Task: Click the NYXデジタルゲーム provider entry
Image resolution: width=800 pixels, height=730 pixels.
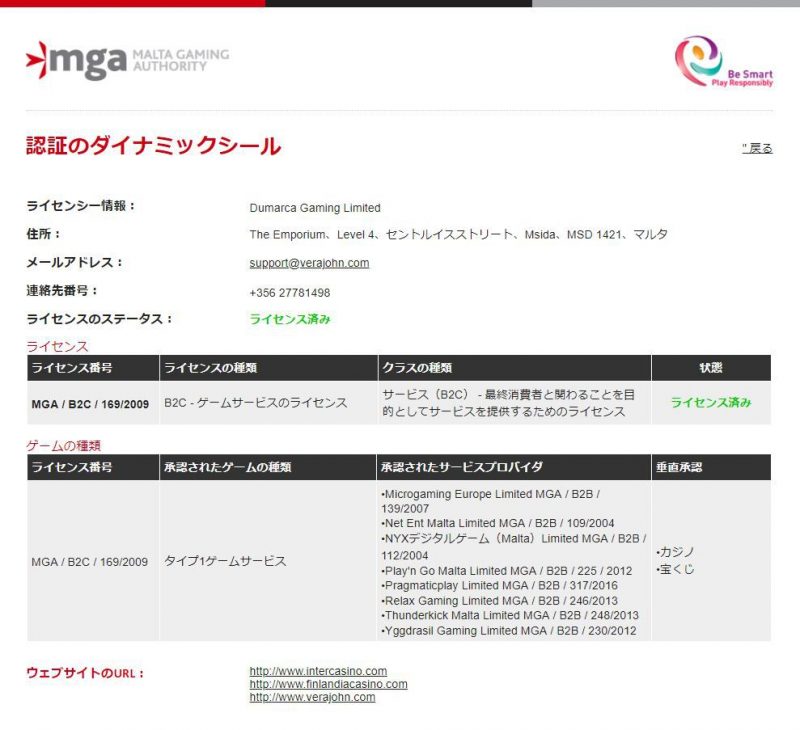Action: (x=513, y=547)
